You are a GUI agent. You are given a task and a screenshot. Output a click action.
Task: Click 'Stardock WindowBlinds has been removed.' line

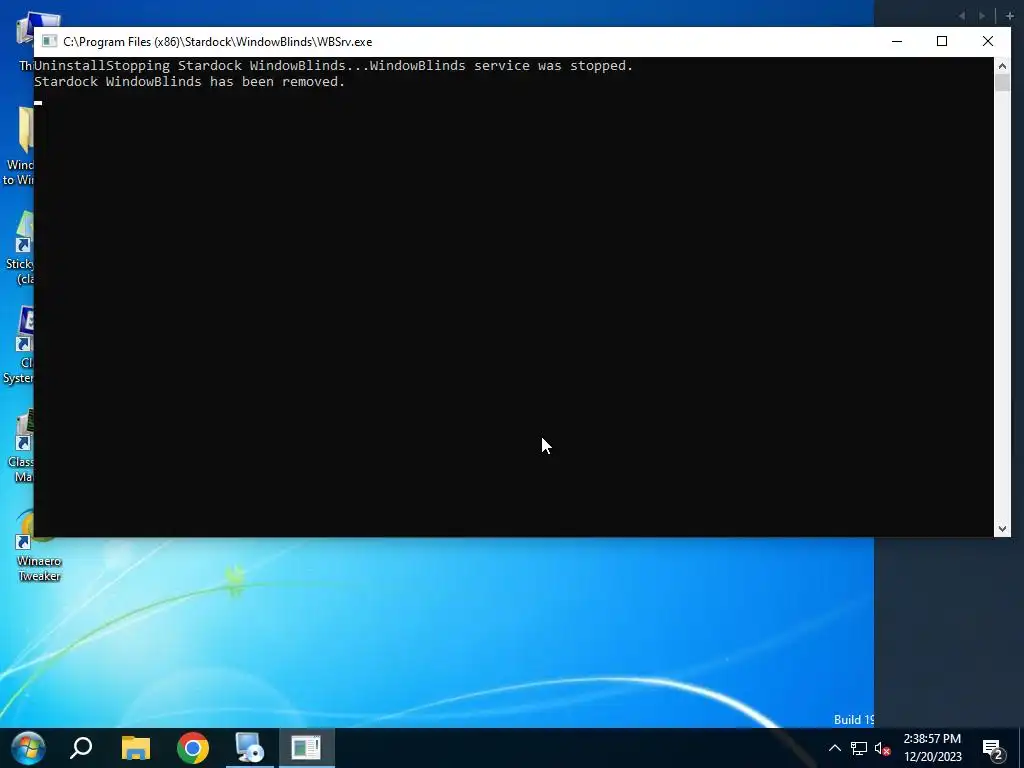pos(189,82)
